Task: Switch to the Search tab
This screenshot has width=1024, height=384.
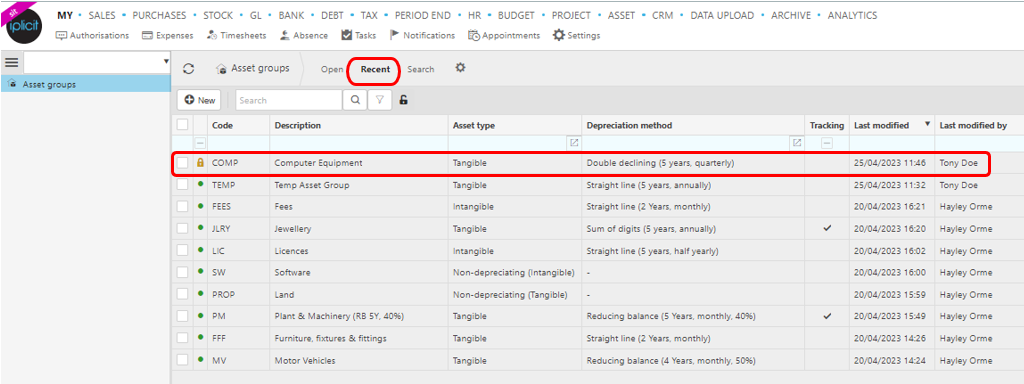Action: [421, 69]
